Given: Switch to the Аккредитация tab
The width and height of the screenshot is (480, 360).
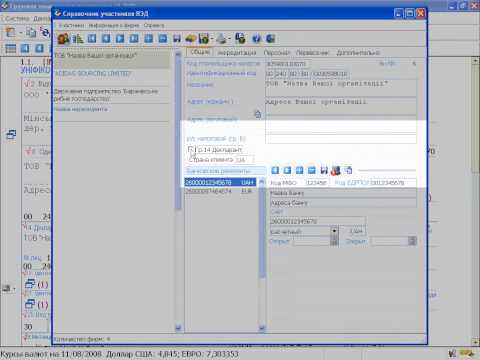Looking at the screenshot, I should [237, 53].
